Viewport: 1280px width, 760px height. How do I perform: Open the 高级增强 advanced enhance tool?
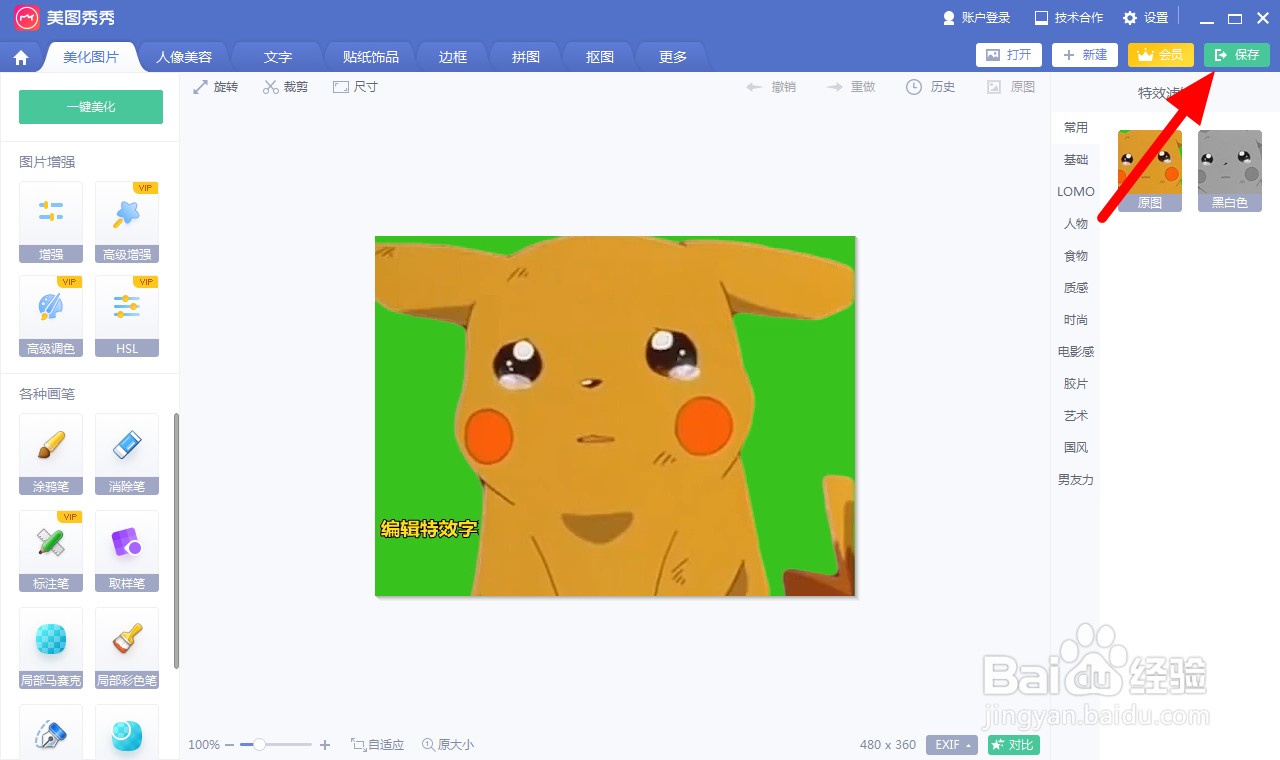pos(127,222)
